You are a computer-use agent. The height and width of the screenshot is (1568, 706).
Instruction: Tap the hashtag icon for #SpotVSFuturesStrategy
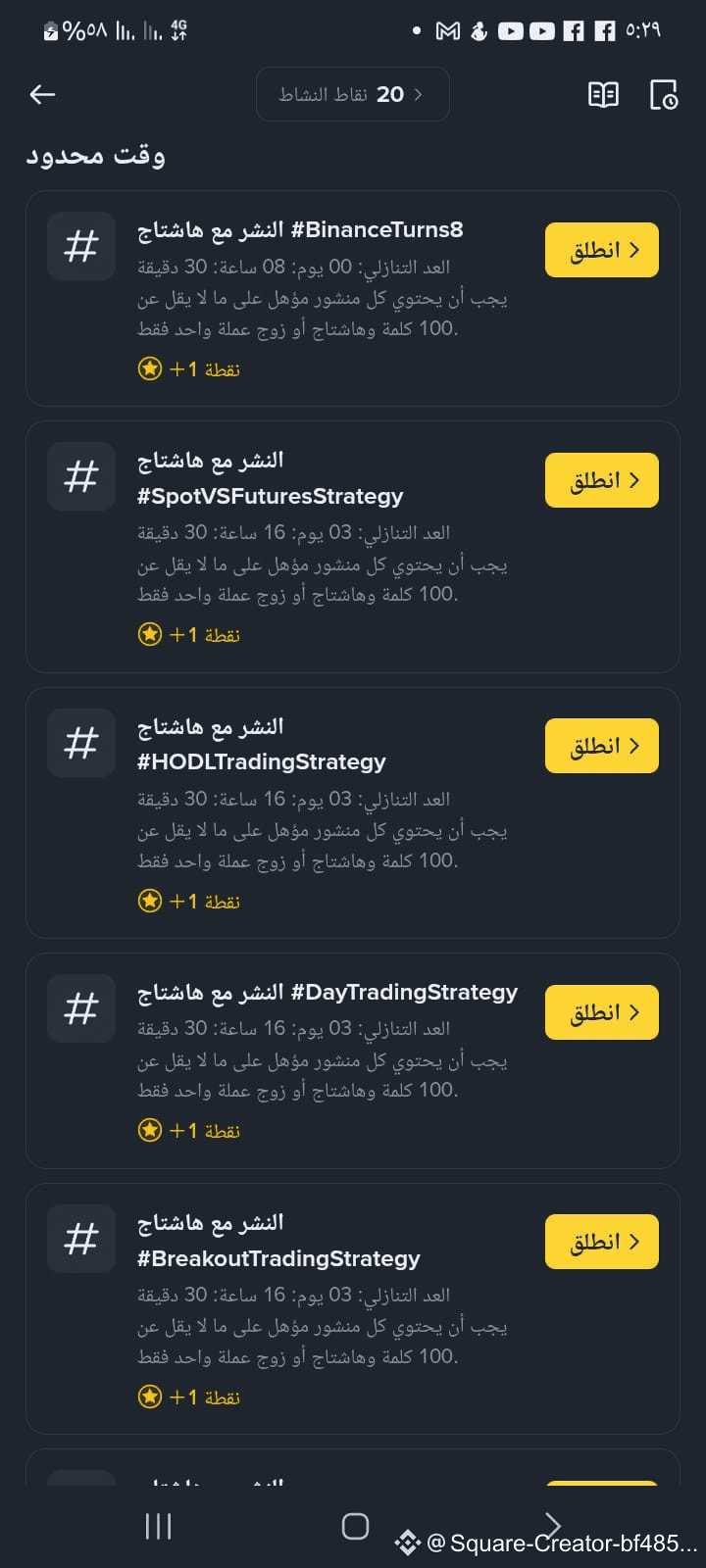81,477
